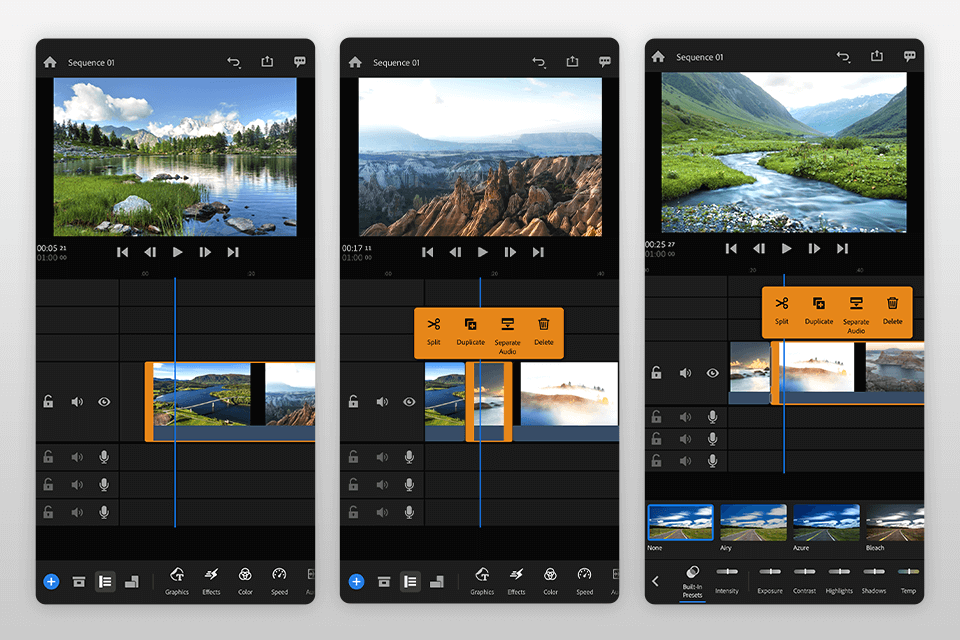Go back with the chevron on the right phone
The height and width of the screenshot is (640, 960).
tap(655, 581)
